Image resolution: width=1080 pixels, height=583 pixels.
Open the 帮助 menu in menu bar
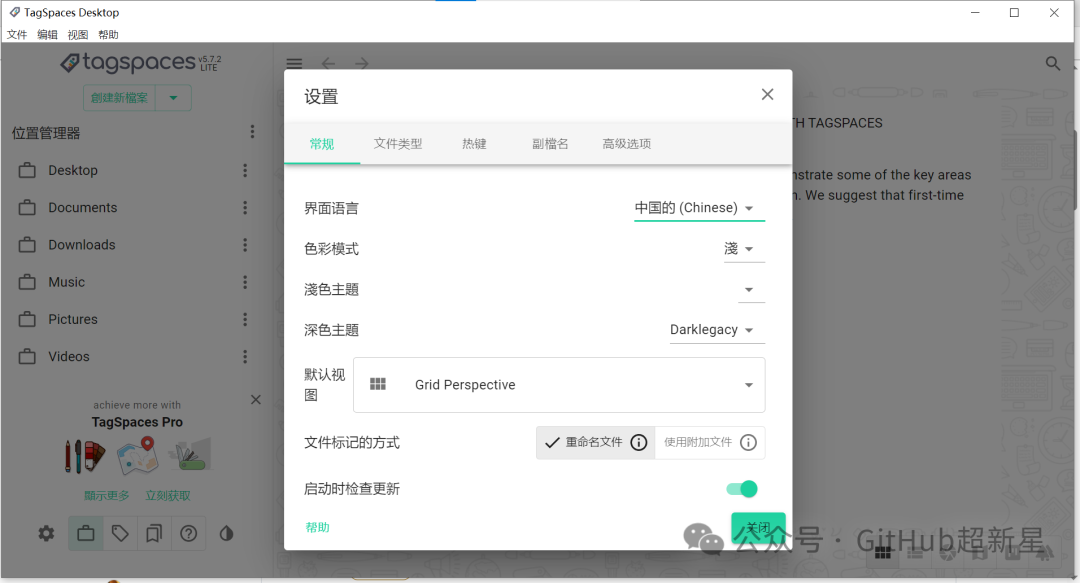(108, 34)
